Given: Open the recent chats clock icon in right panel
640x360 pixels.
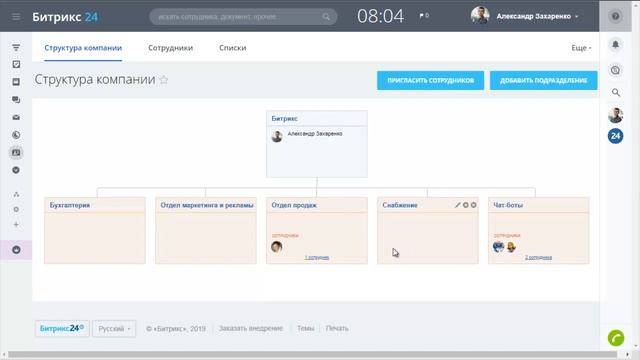Looking at the screenshot, I should point(615,70).
